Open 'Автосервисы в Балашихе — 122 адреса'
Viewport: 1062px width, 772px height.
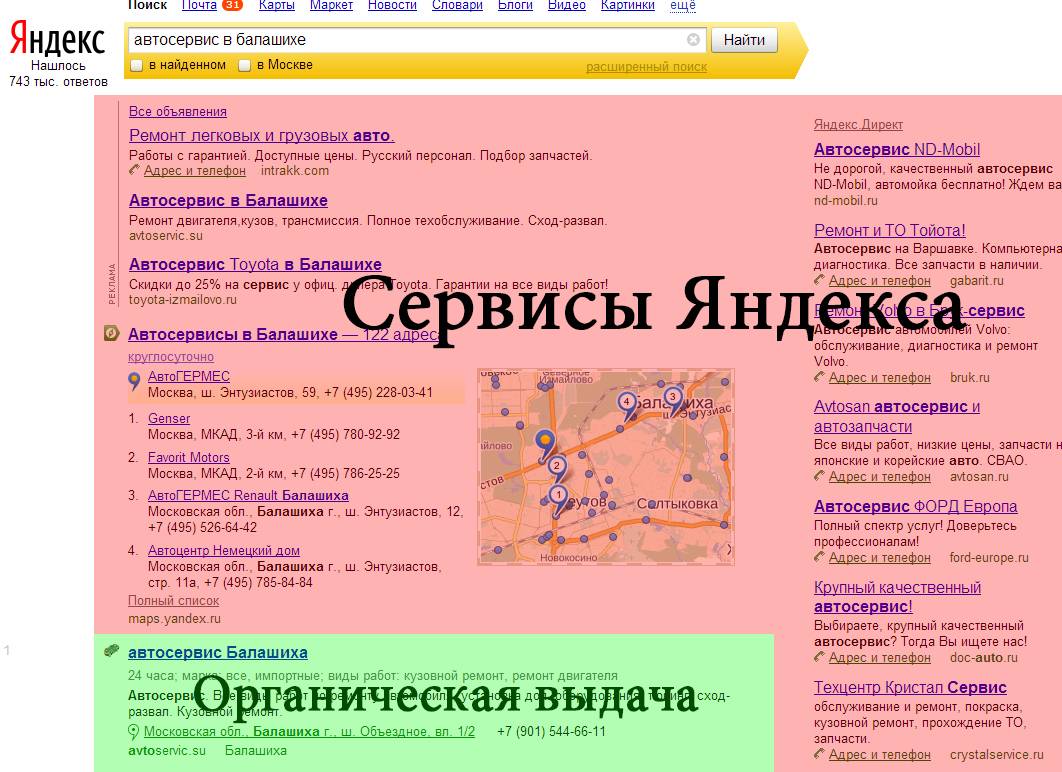point(284,334)
